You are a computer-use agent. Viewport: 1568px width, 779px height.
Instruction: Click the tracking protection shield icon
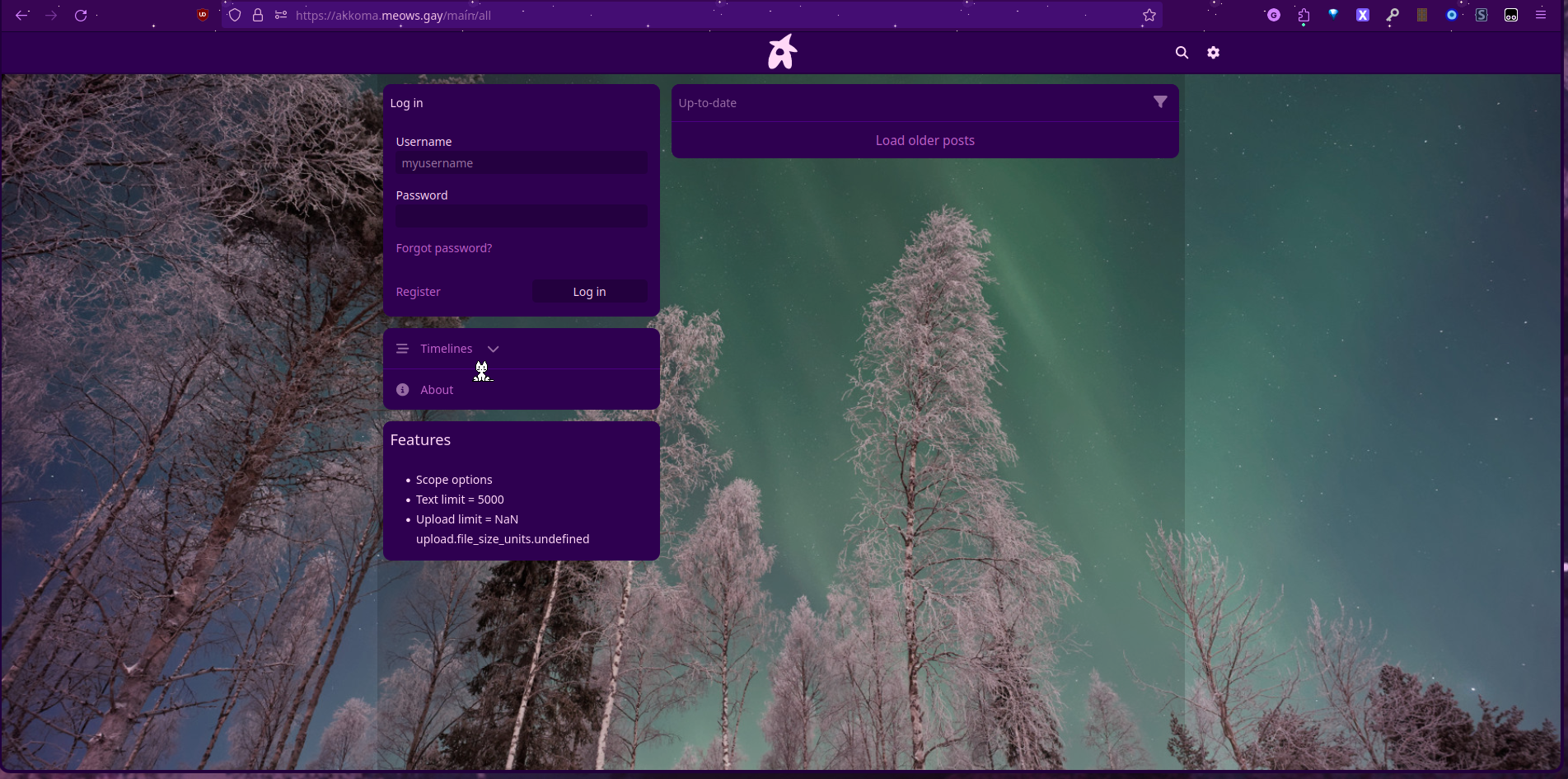click(235, 15)
